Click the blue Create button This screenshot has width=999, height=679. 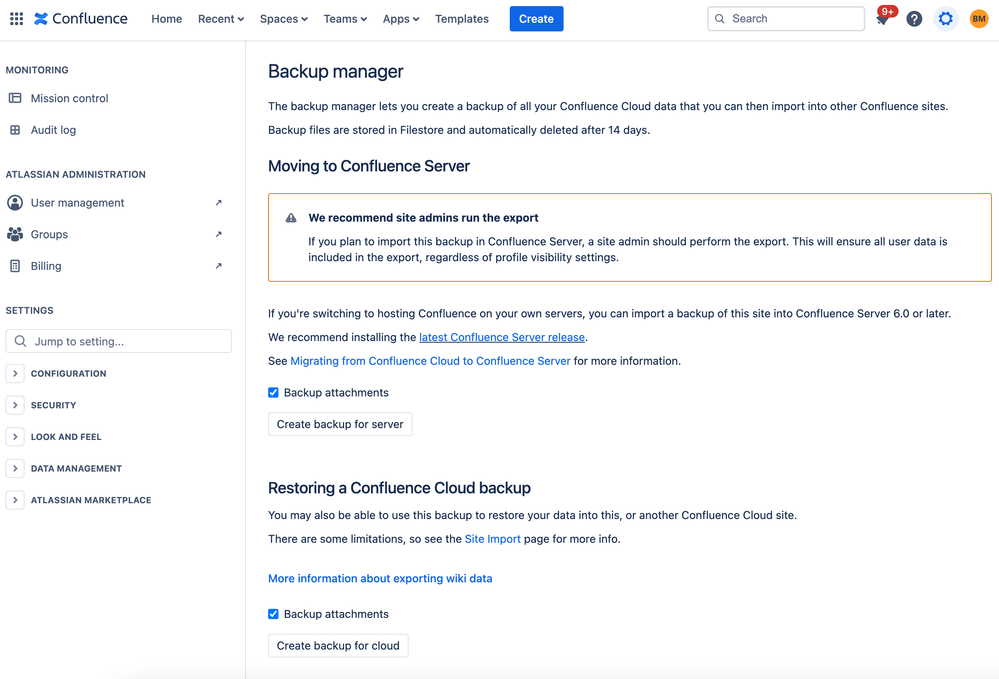(536, 19)
